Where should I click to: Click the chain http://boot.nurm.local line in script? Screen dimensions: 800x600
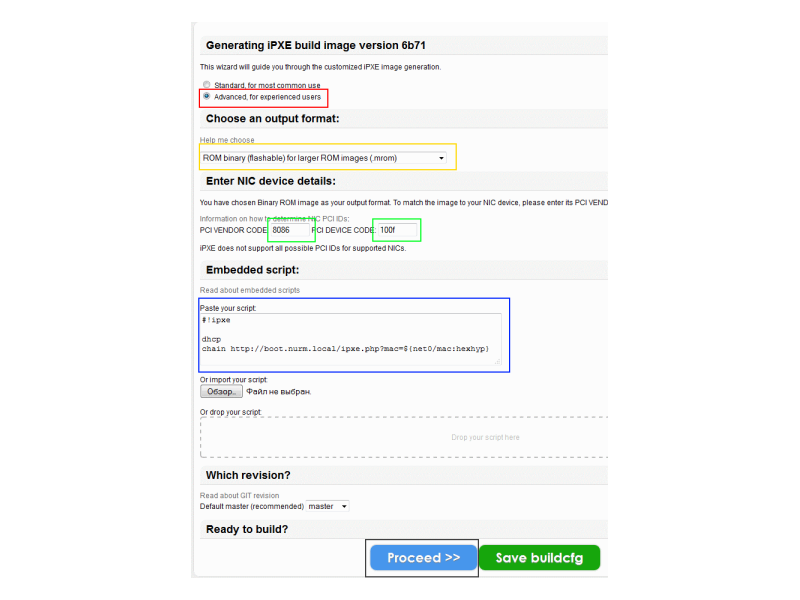tap(345, 348)
